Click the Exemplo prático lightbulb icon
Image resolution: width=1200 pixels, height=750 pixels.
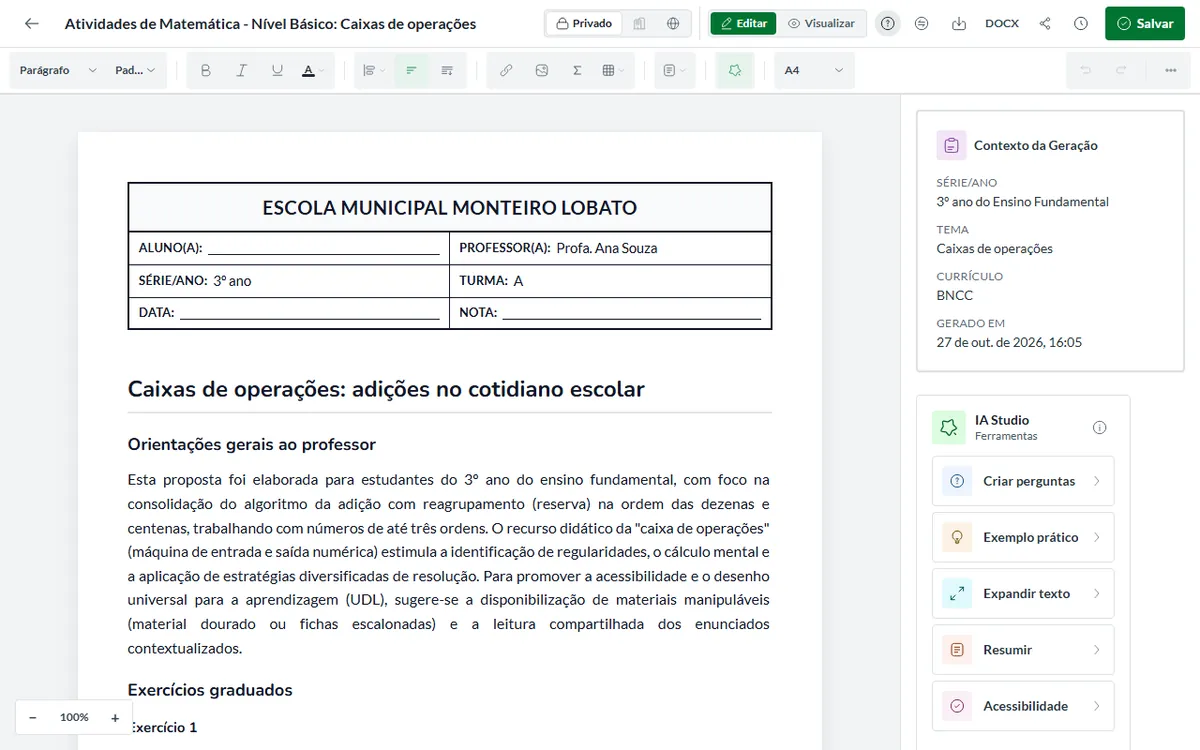(957, 537)
